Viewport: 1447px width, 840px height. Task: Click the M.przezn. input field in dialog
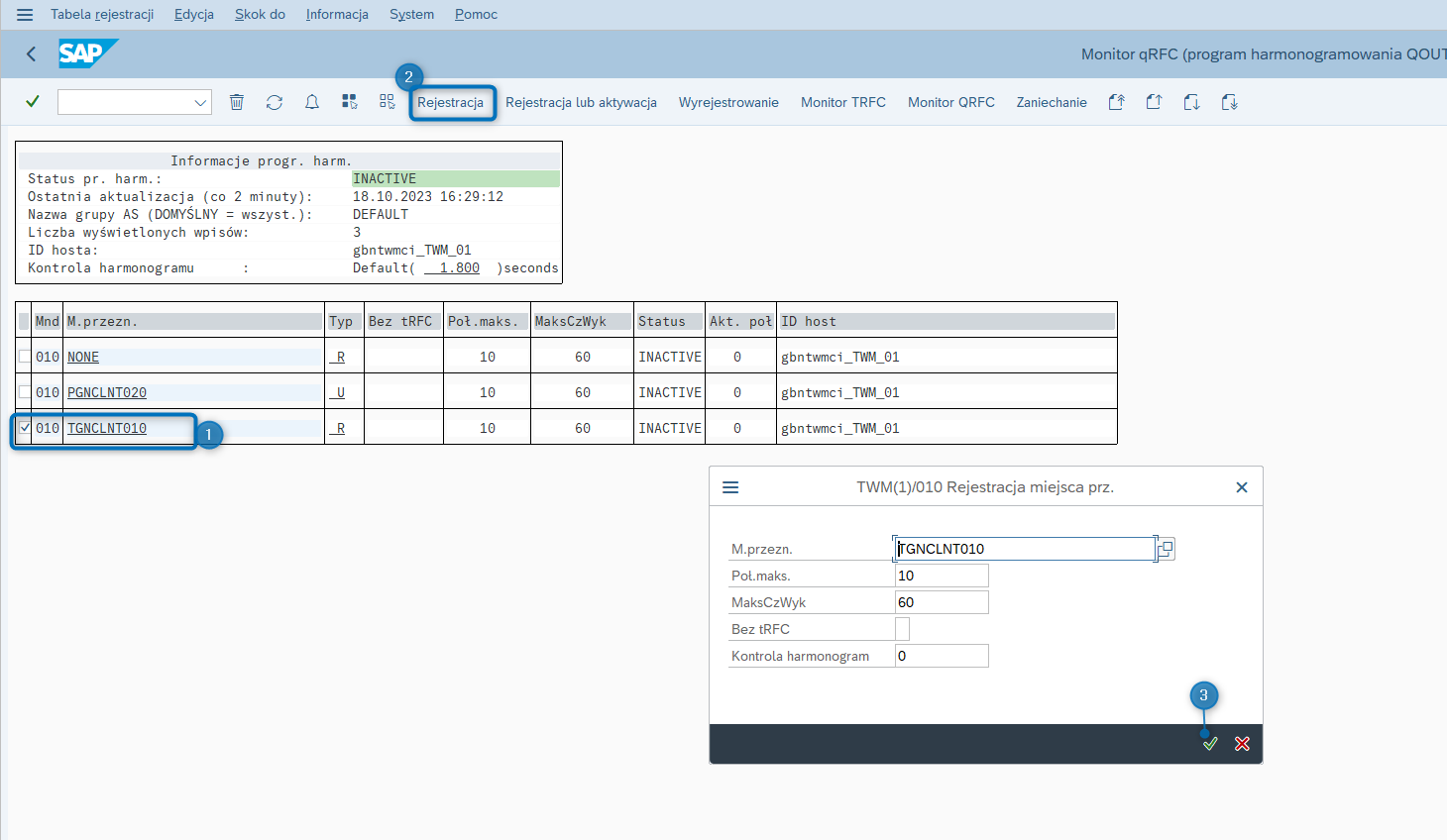1025,549
